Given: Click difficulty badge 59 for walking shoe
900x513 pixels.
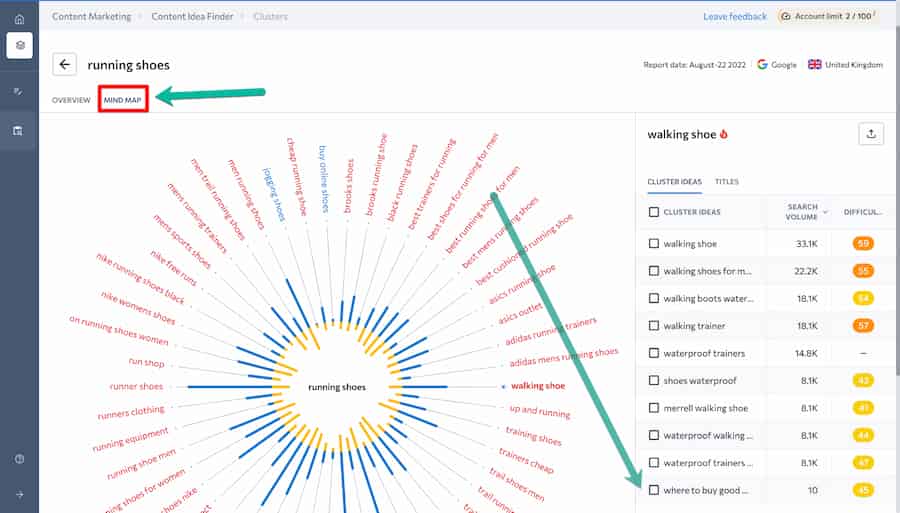Looking at the screenshot, I should pos(863,243).
